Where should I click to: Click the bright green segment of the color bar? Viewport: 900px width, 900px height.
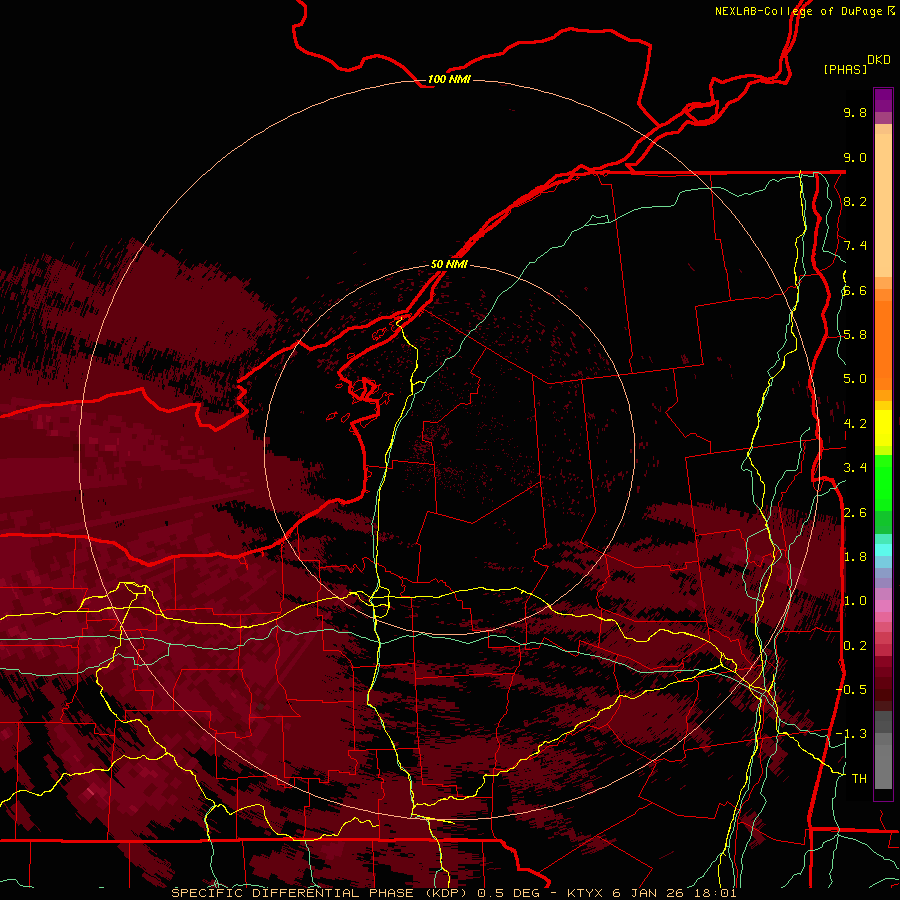tap(883, 482)
